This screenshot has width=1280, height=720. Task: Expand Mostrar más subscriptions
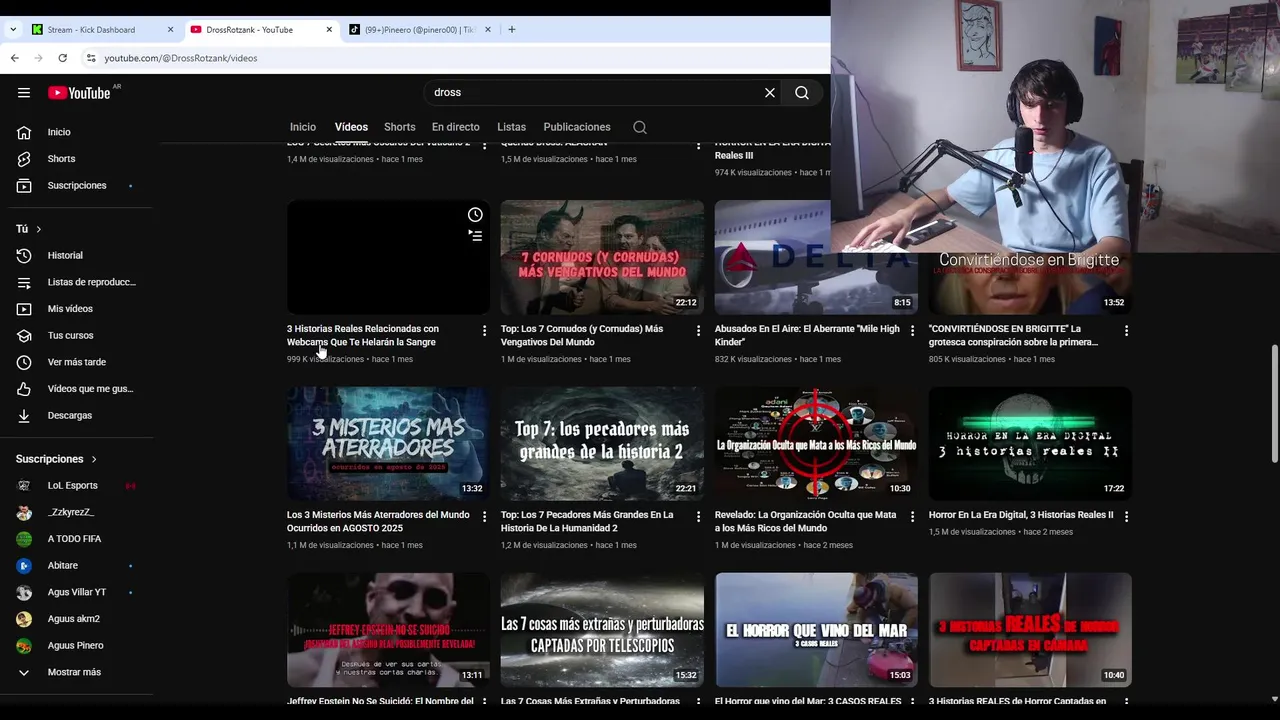(x=76, y=673)
